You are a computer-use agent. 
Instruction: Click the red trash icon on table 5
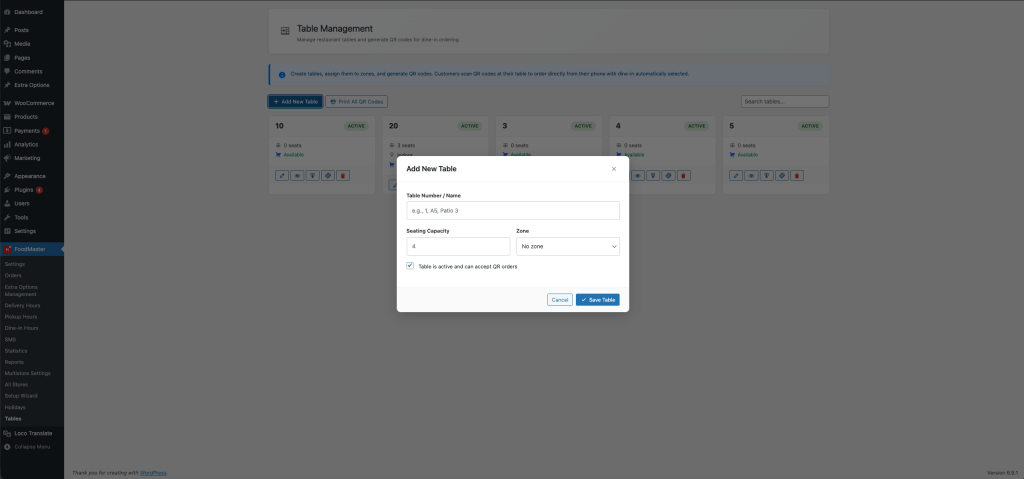(797, 176)
